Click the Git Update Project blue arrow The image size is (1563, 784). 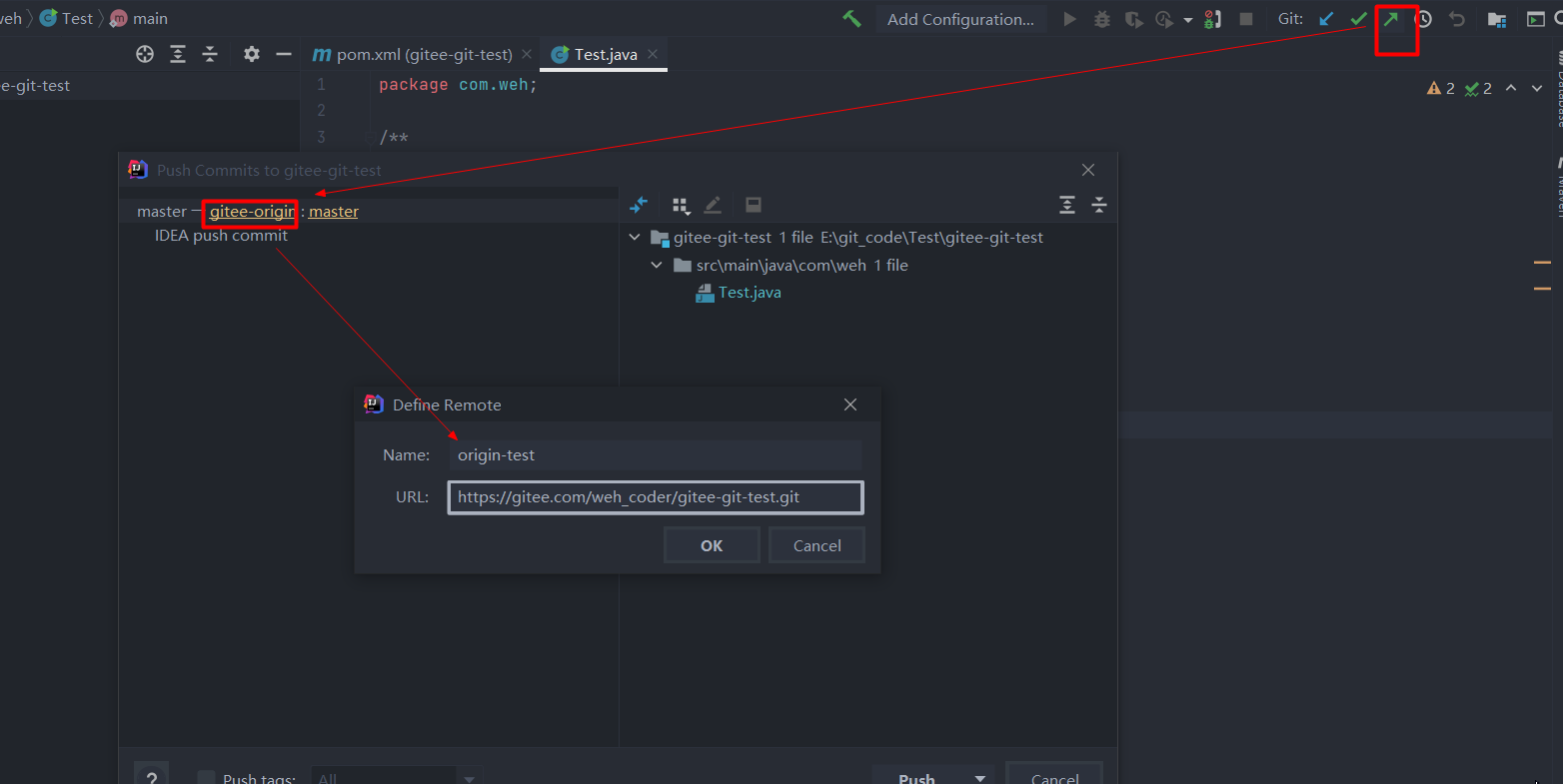click(1326, 19)
